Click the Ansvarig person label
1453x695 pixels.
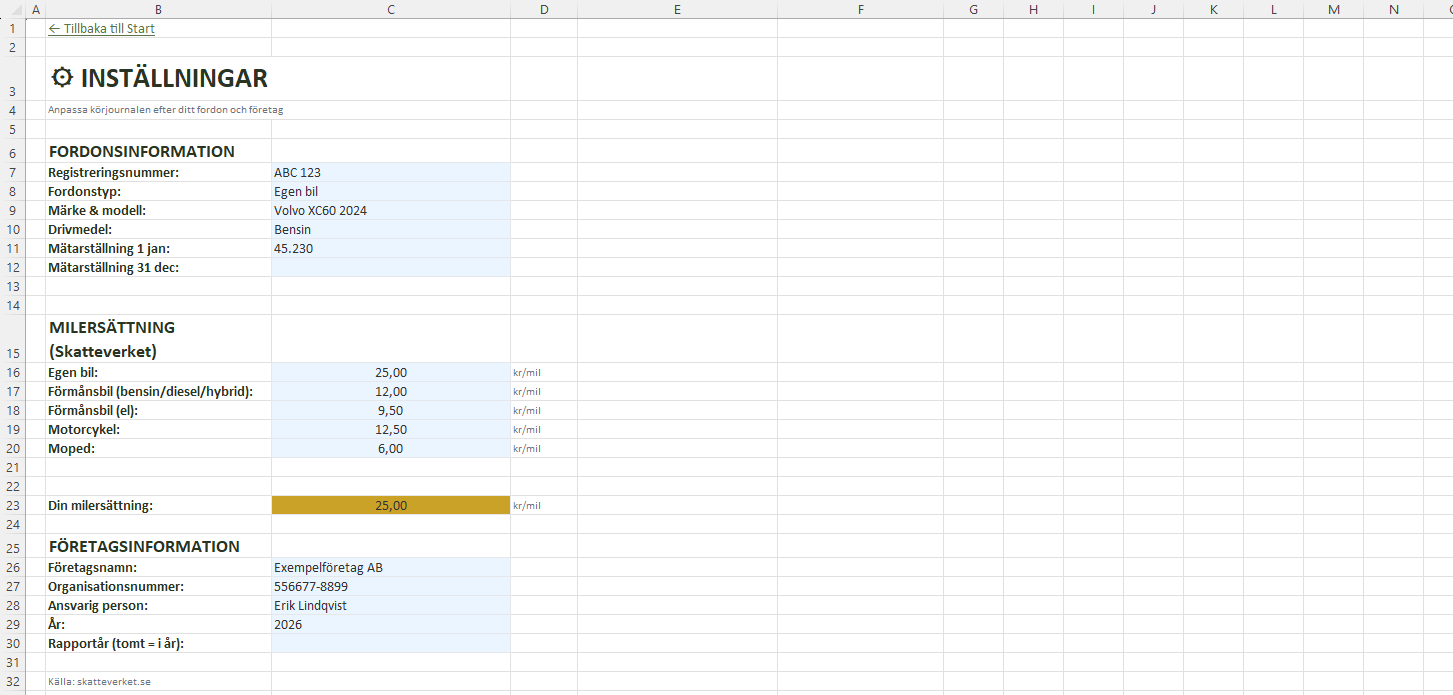click(98, 606)
